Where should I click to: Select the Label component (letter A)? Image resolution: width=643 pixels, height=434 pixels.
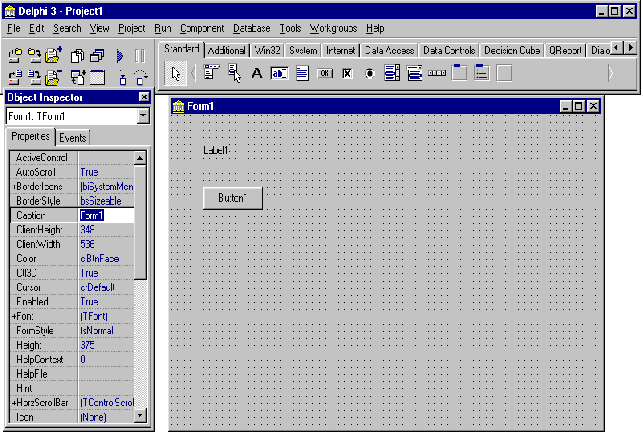coord(257,73)
